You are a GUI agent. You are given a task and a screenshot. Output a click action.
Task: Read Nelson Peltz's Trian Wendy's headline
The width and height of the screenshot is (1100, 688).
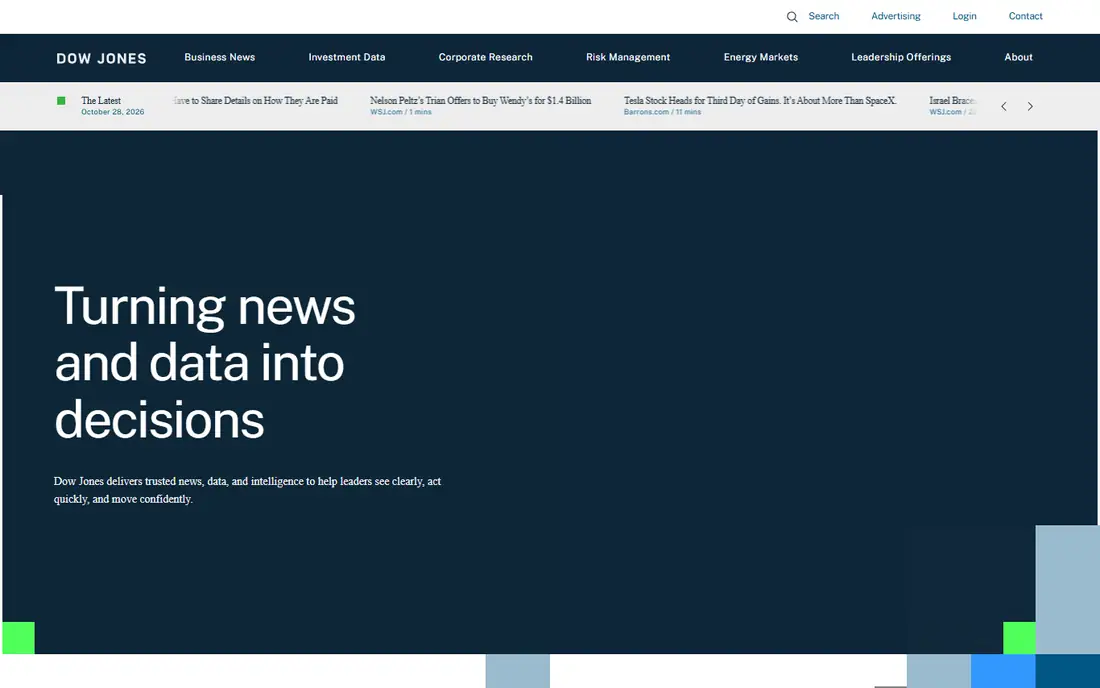(x=481, y=101)
